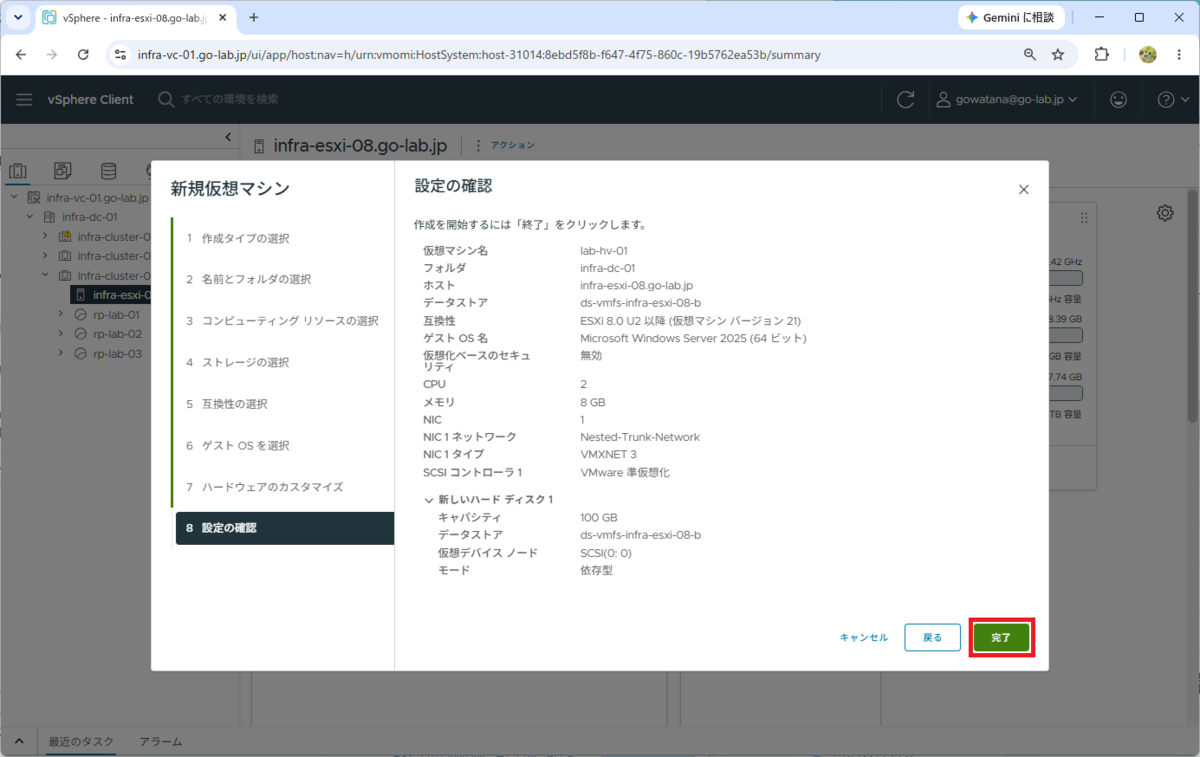Expand the rp-lab-01 resource pool
Image resolution: width=1200 pixels, height=757 pixels.
click(x=61, y=315)
